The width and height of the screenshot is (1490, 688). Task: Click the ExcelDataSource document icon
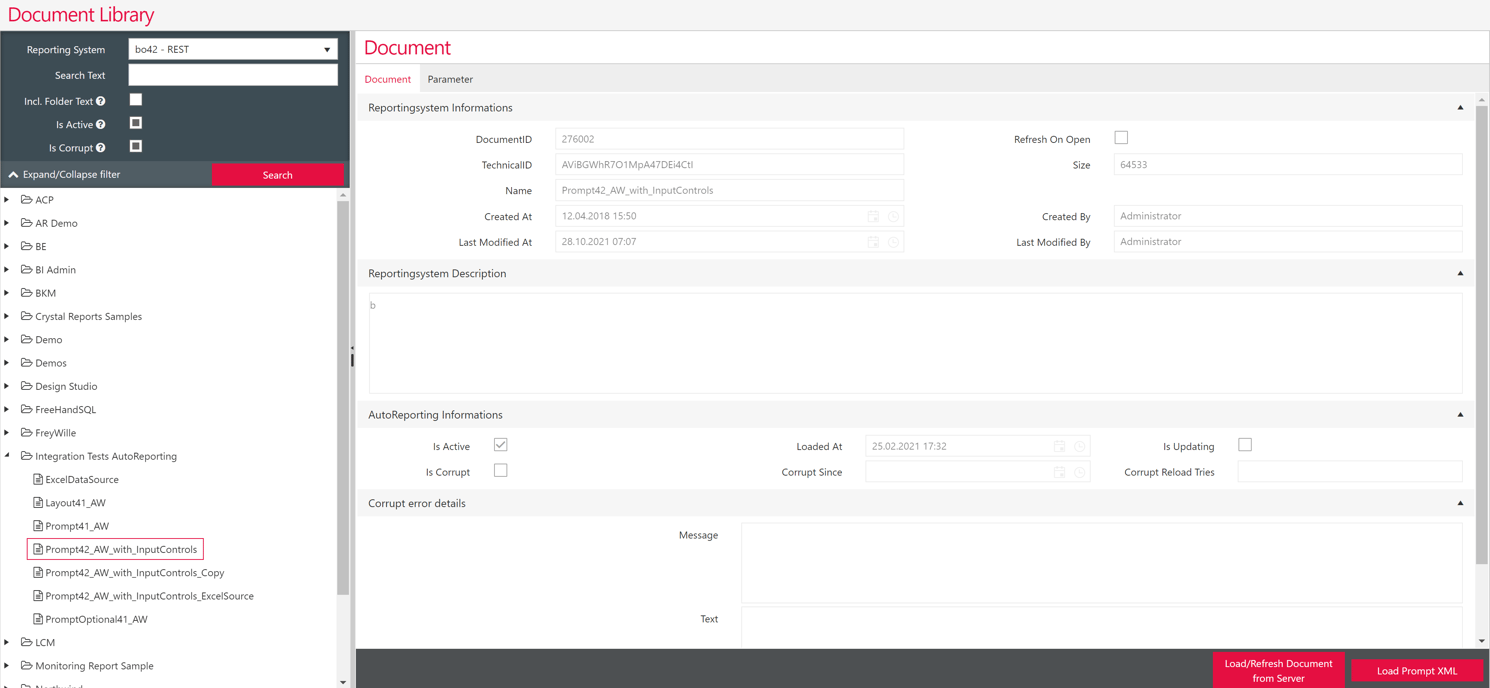tap(38, 479)
